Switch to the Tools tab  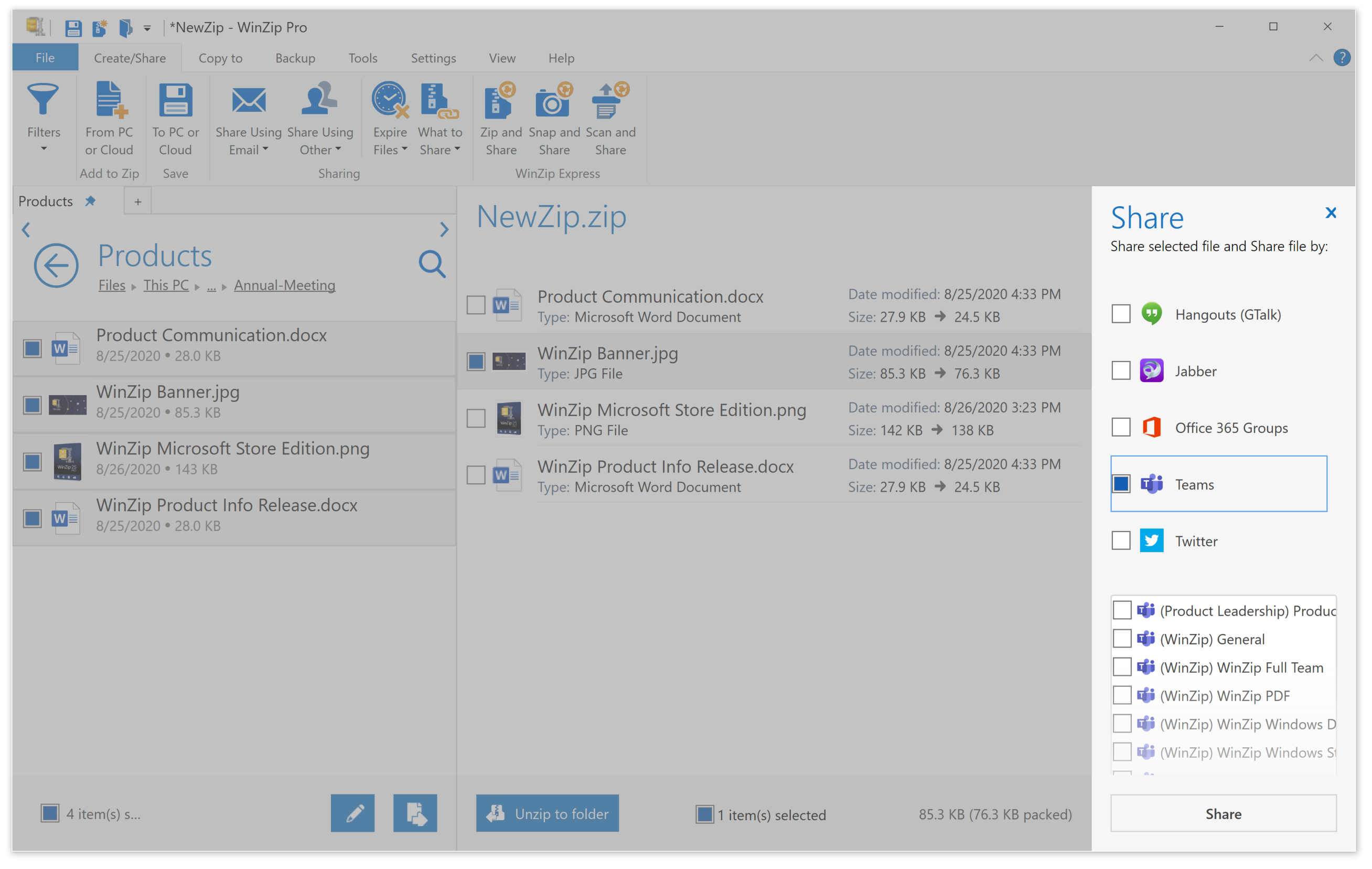(x=363, y=58)
